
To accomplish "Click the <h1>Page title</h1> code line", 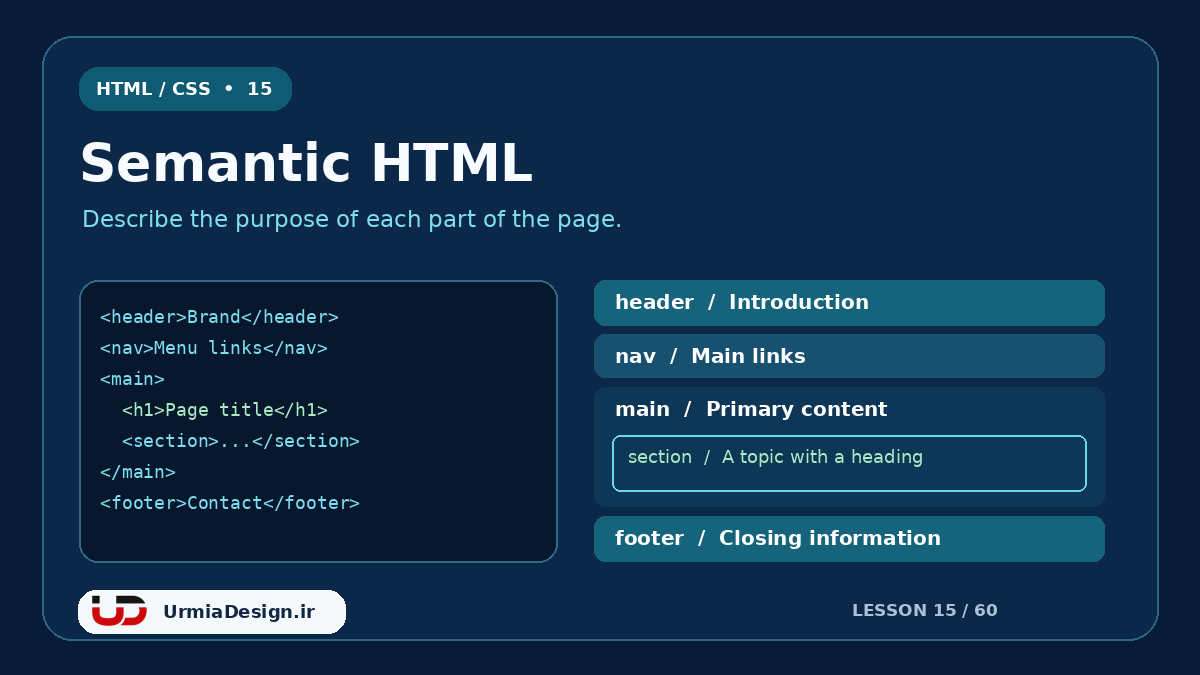I will click(x=225, y=410).
